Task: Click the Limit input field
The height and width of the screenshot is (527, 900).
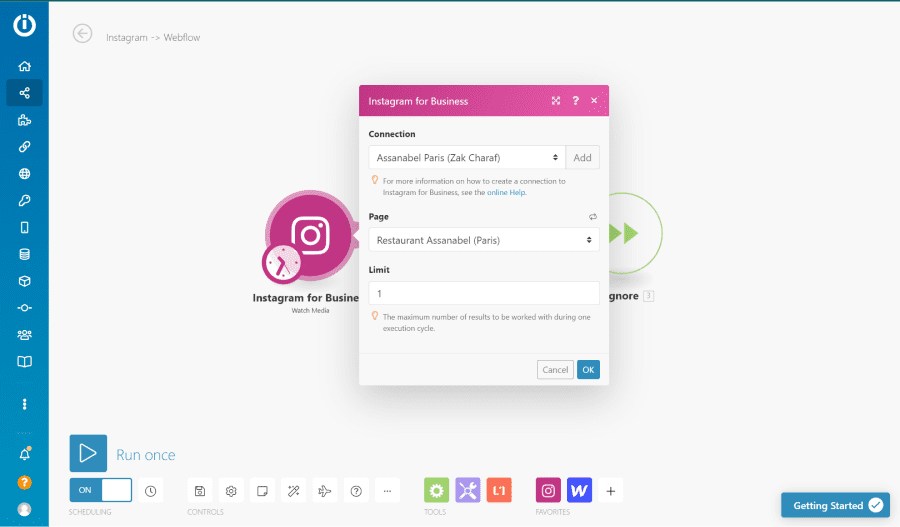Action: coord(484,293)
